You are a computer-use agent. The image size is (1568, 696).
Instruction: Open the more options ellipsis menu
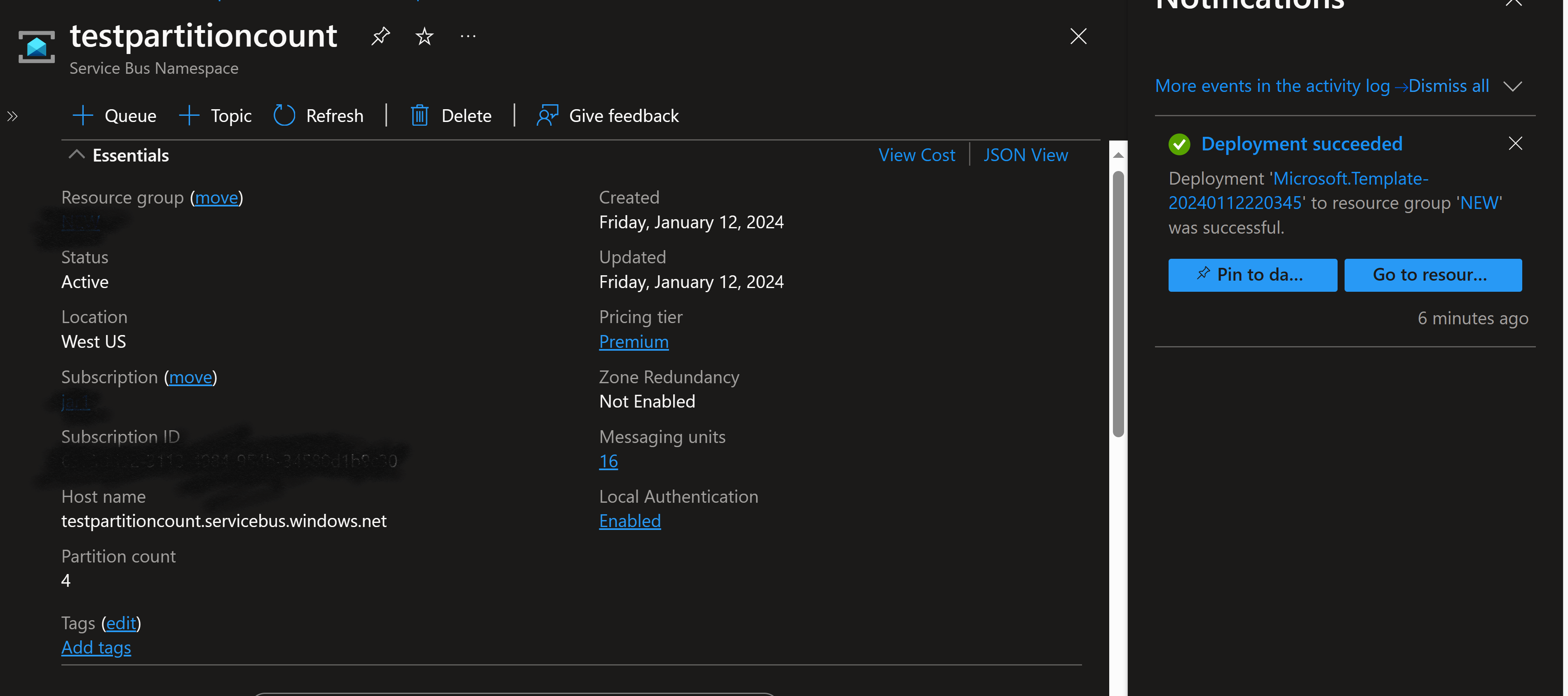point(468,37)
